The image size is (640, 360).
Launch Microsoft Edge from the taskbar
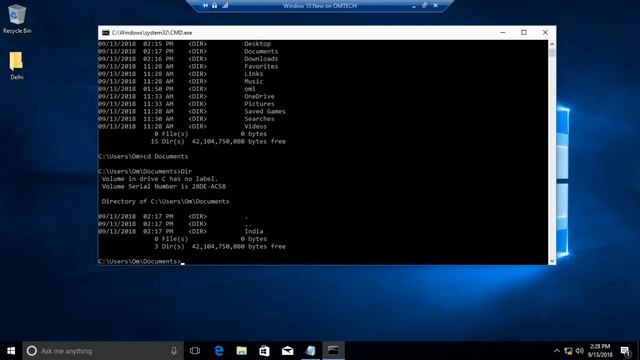tap(219, 351)
